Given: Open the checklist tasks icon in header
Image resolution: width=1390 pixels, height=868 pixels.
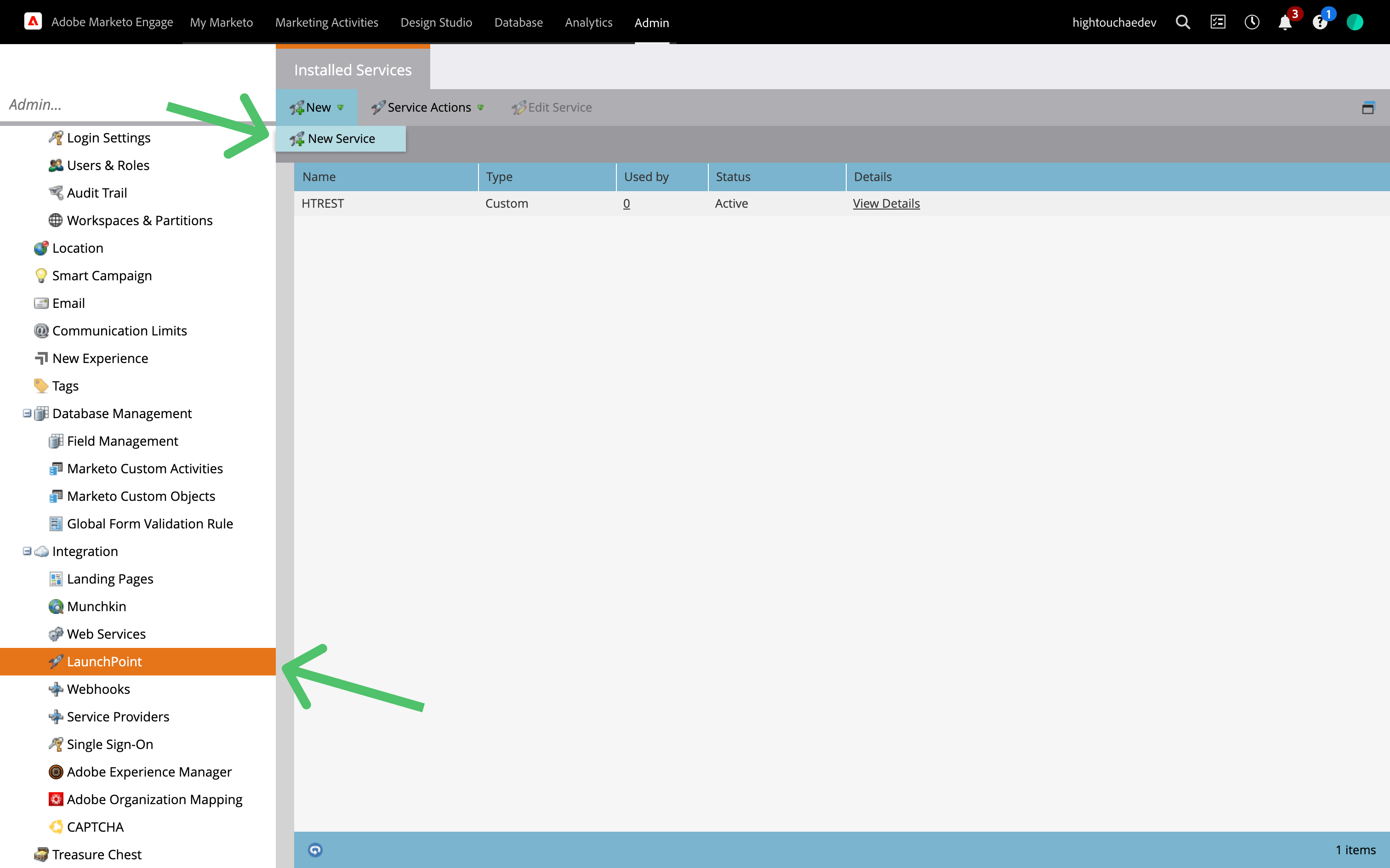Looking at the screenshot, I should 1218,23.
